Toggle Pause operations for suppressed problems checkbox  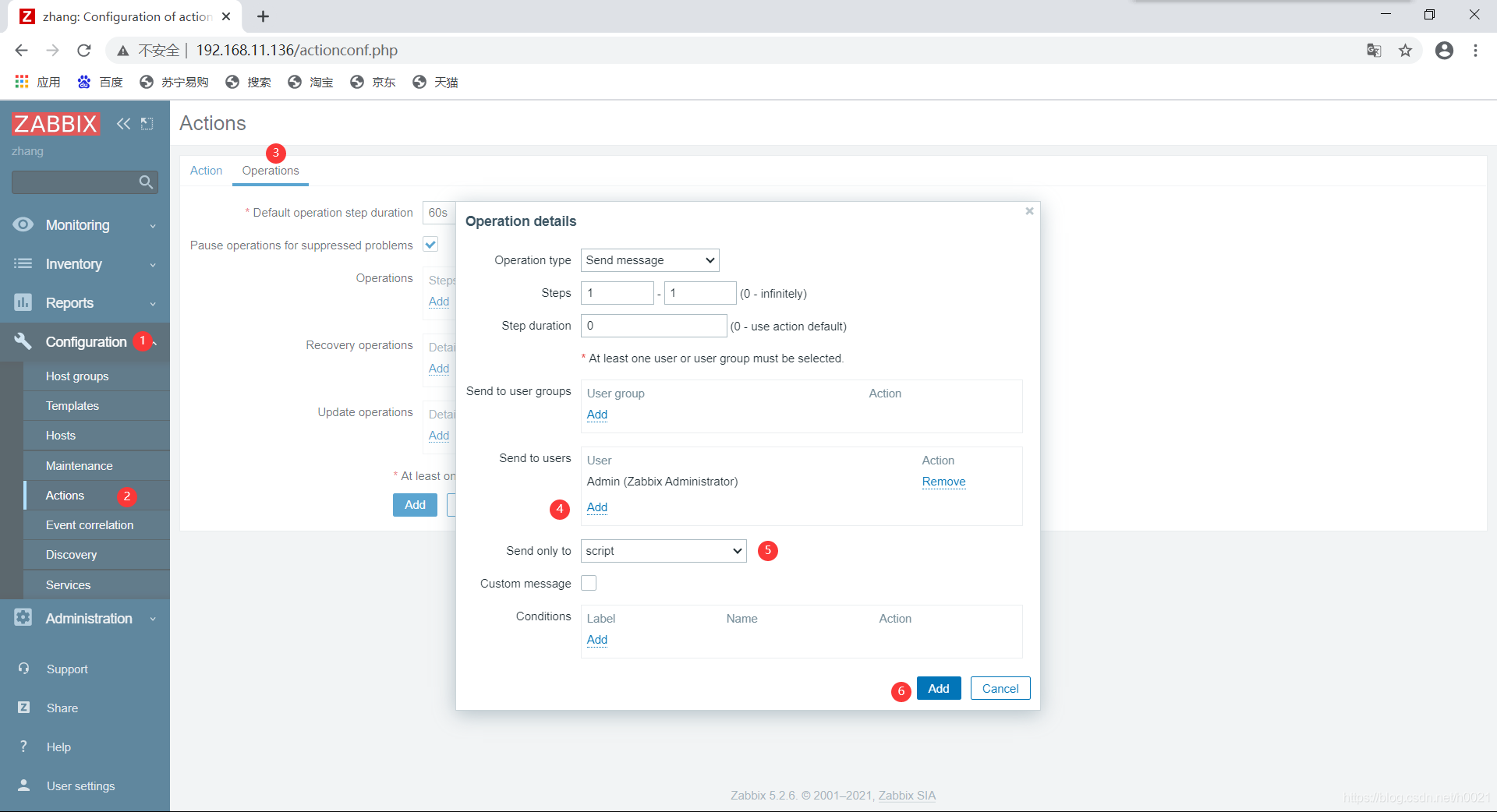coord(430,244)
